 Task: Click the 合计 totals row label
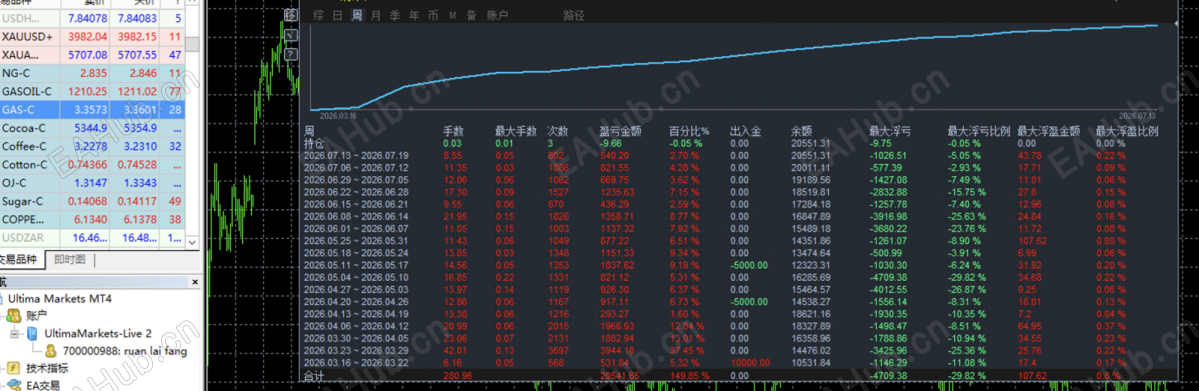314,376
